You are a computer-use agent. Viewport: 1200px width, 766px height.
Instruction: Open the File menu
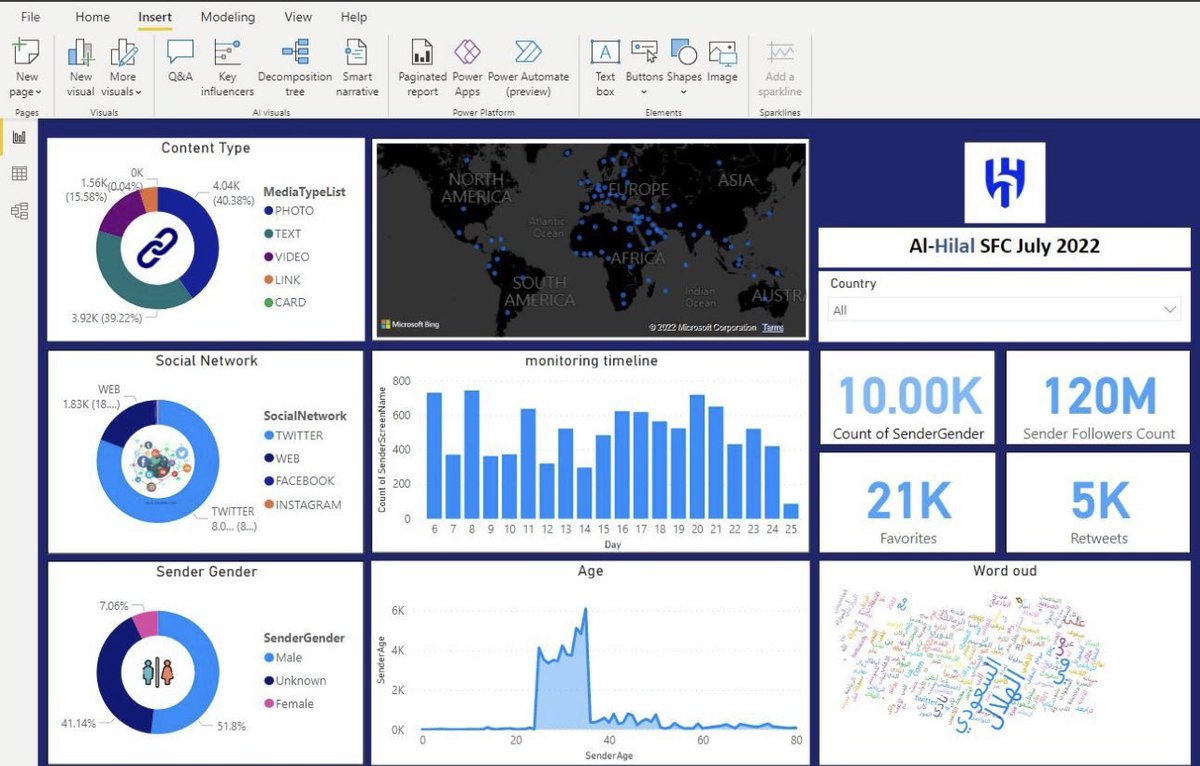[30, 17]
